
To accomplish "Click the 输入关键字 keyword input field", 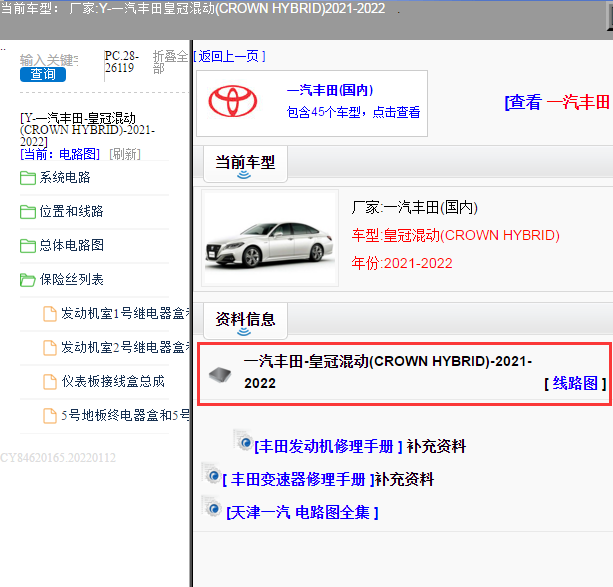I will pos(49,60).
